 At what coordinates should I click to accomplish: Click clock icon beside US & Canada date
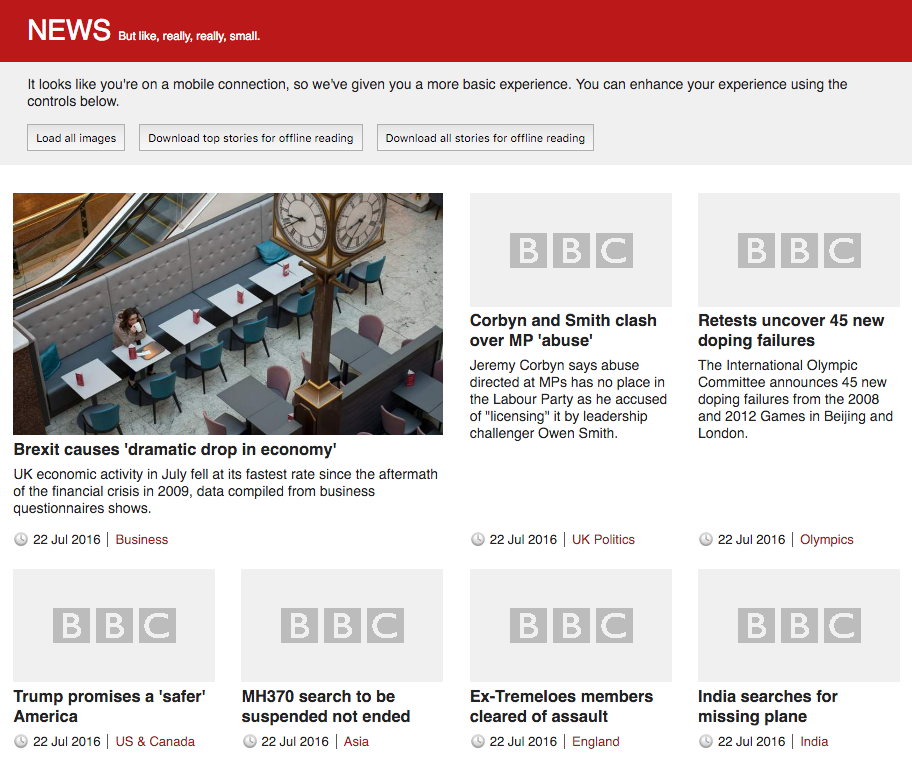pyautogui.click(x=21, y=741)
